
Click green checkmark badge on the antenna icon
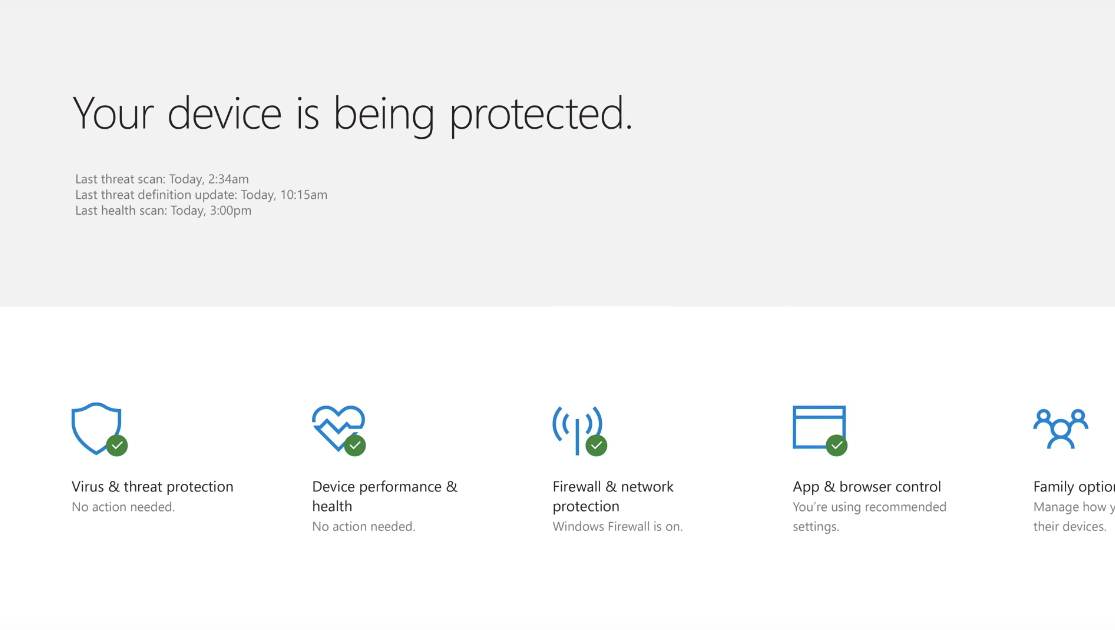pos(597,445)
